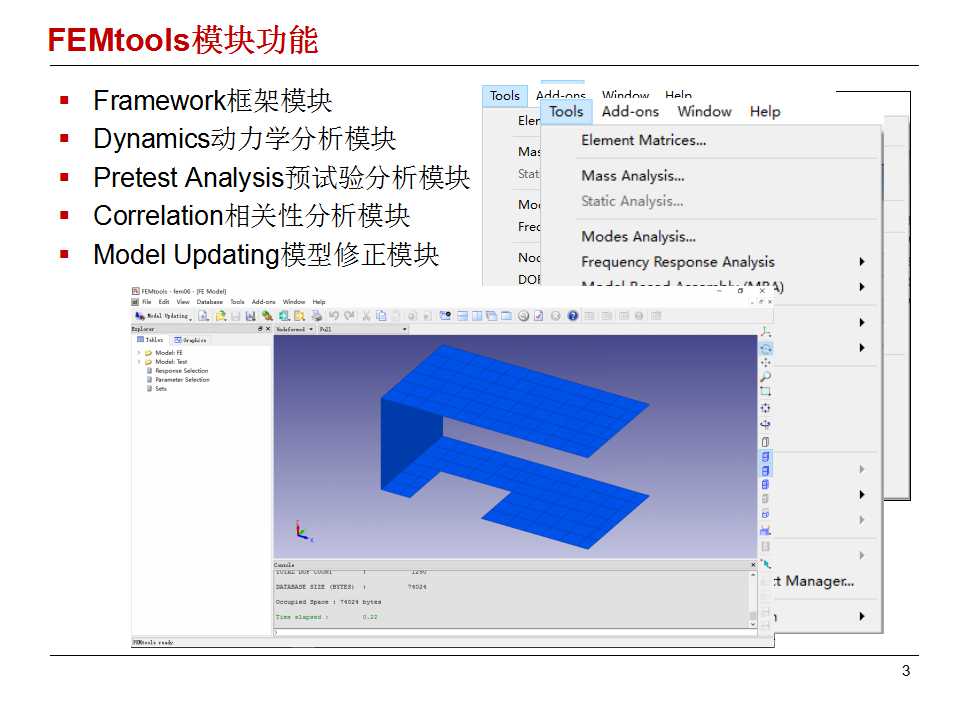Open the File menu in FEMtools window
The image size is (960, 720).
click(x=146, y=302)
